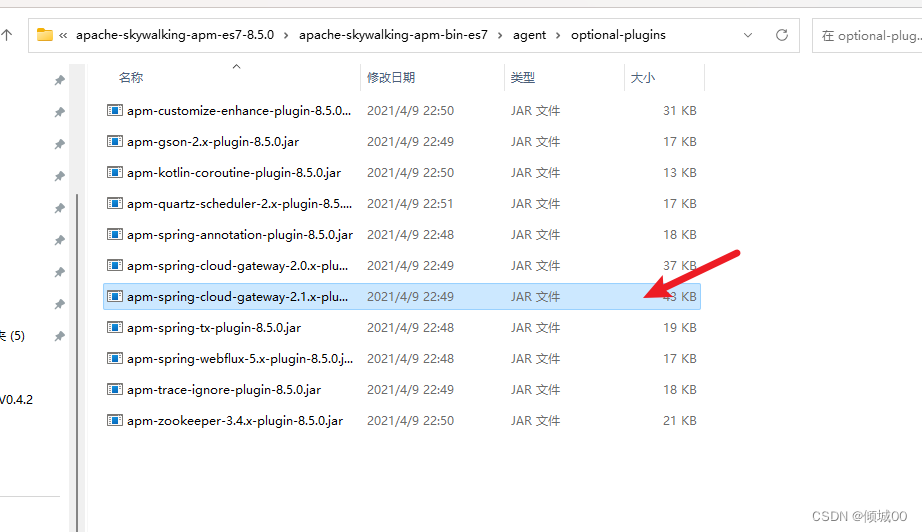Image resolution: width=922 pixels, height=532 pixels.
Task: Click icon of apm-spring-webflux-5.x-plugin jar
Action: click(115, 358)
